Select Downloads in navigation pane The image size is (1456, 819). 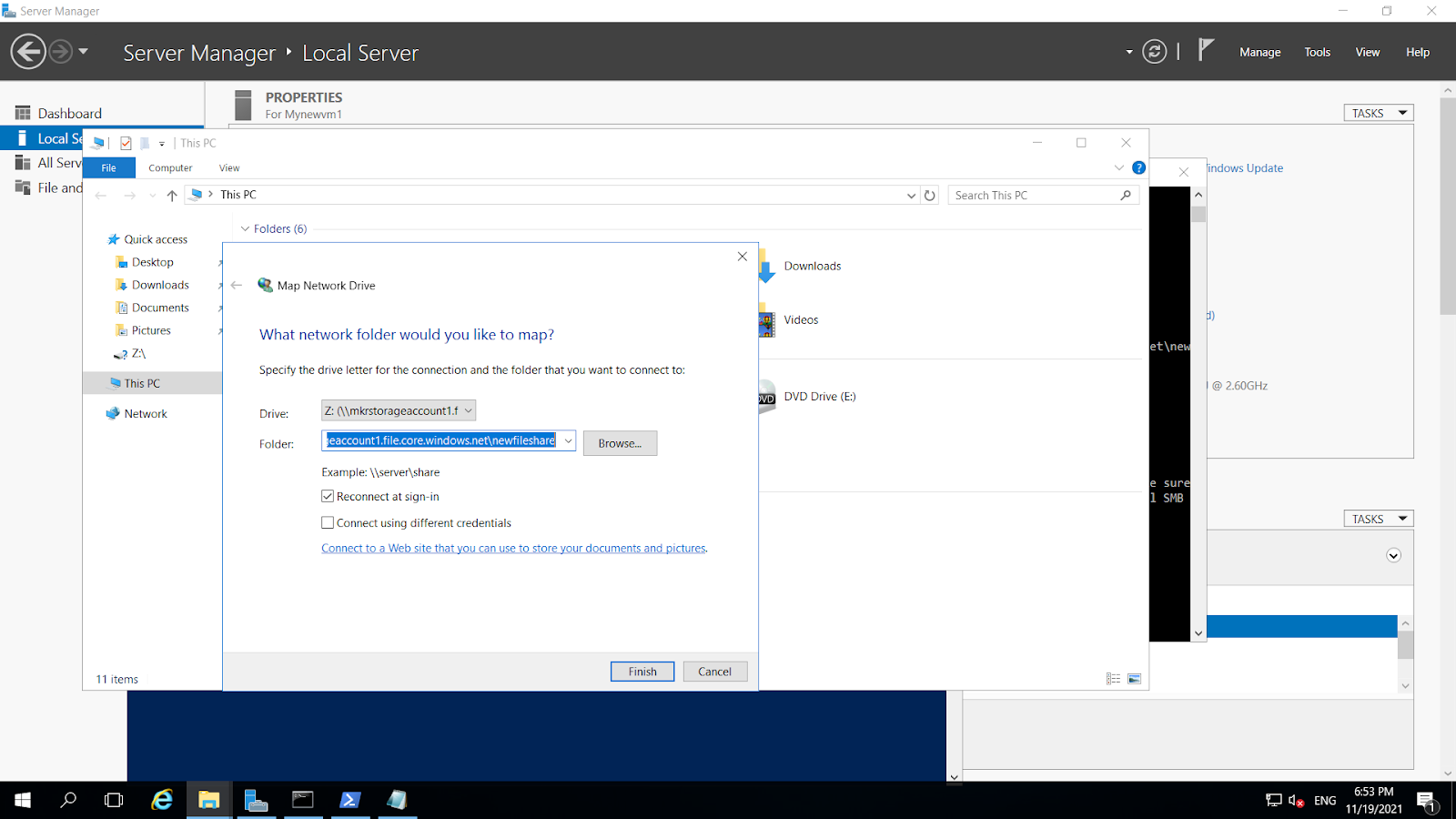(152, 285)
